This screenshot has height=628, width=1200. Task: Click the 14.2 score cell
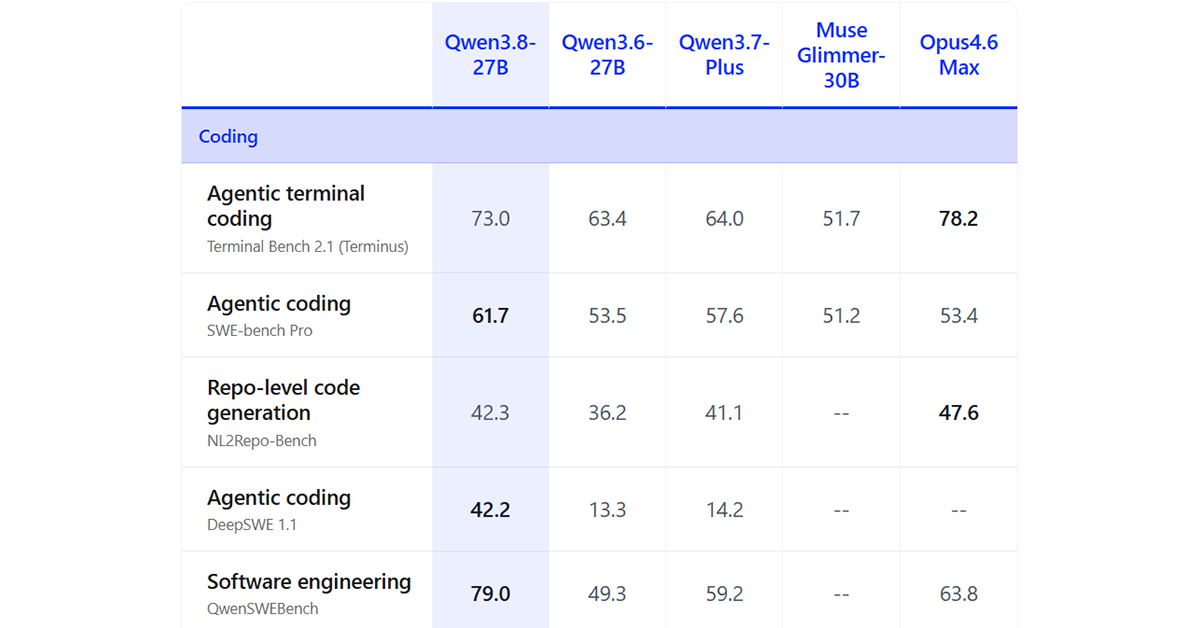pos(724,510)
